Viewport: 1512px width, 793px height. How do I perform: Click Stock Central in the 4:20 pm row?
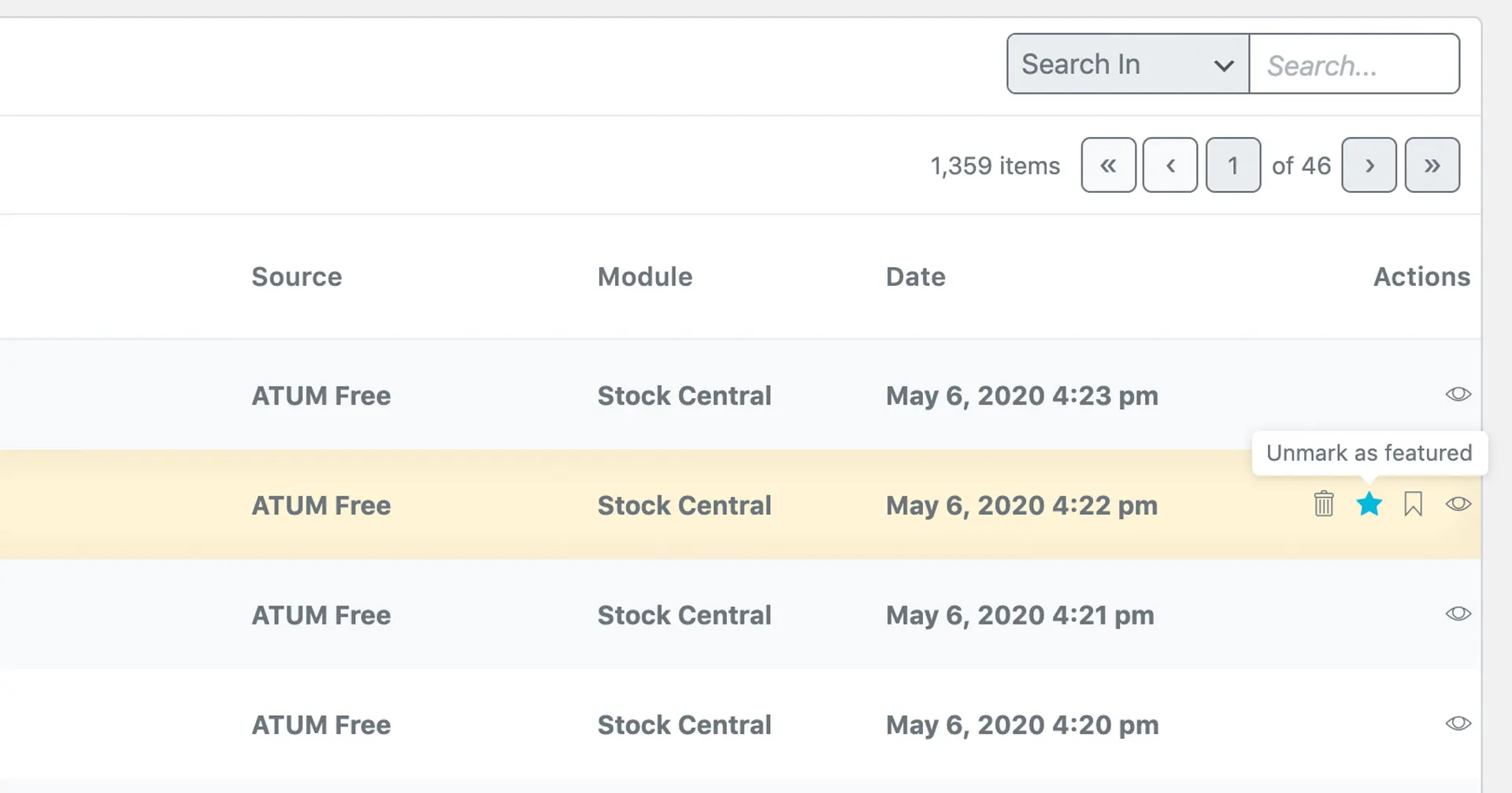pyautogui.click(x=684, y=724)
